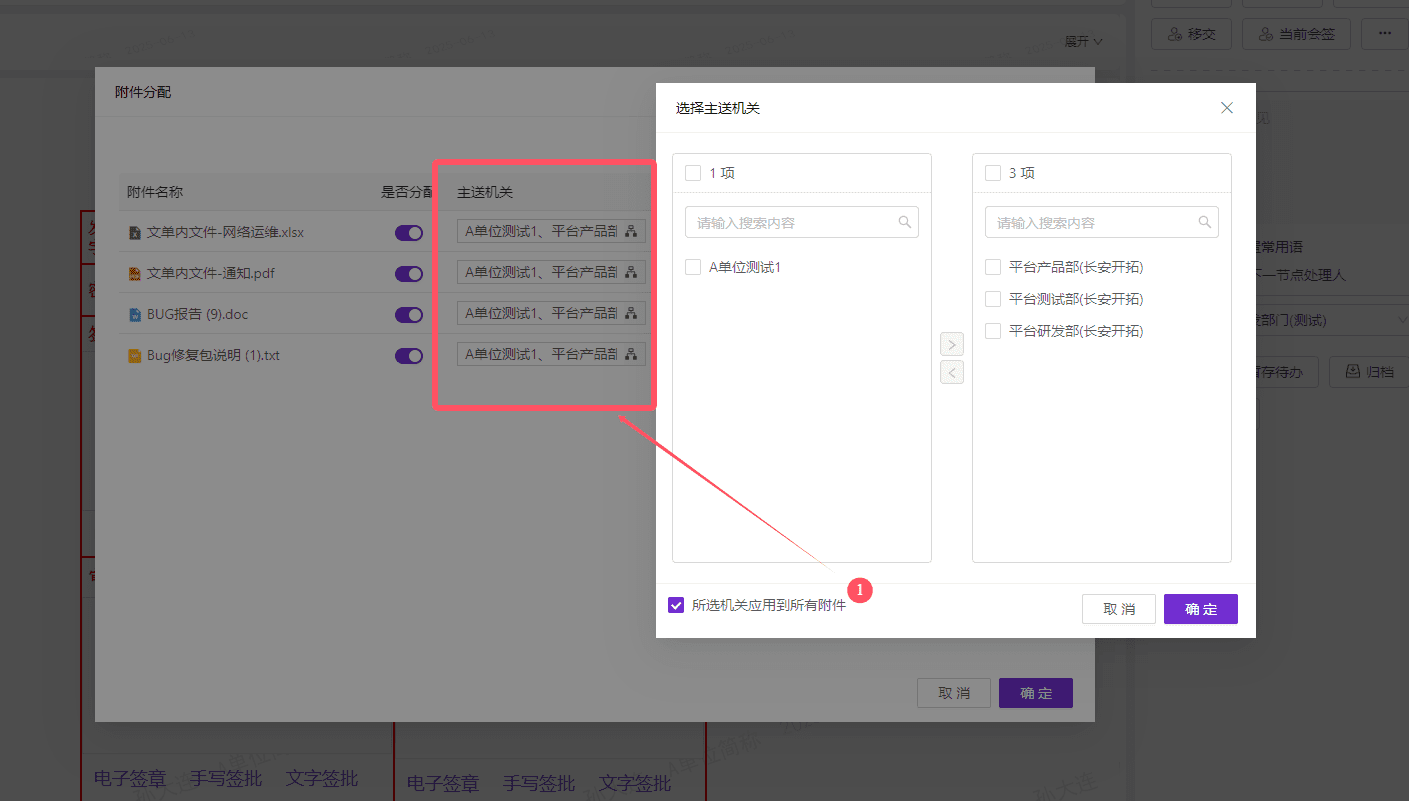Click 确定 in 附件分配 dialog
The image size is (1409, 801).
pyautogui.click(x=1036, y=693)
